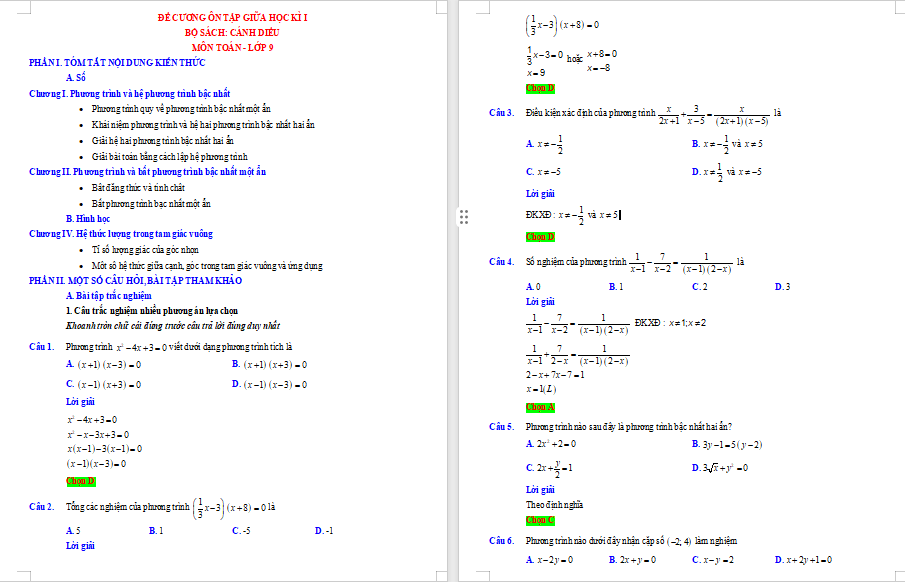Click the "Câu 6." question label

coord(502,541)
